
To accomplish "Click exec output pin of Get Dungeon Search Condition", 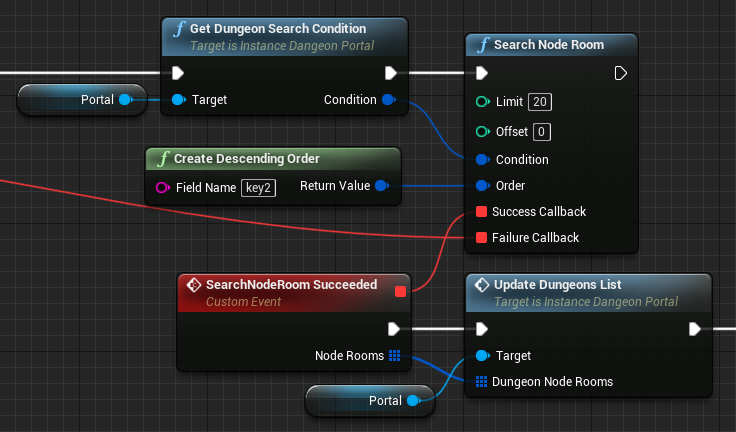I will [x=391, y=73].
